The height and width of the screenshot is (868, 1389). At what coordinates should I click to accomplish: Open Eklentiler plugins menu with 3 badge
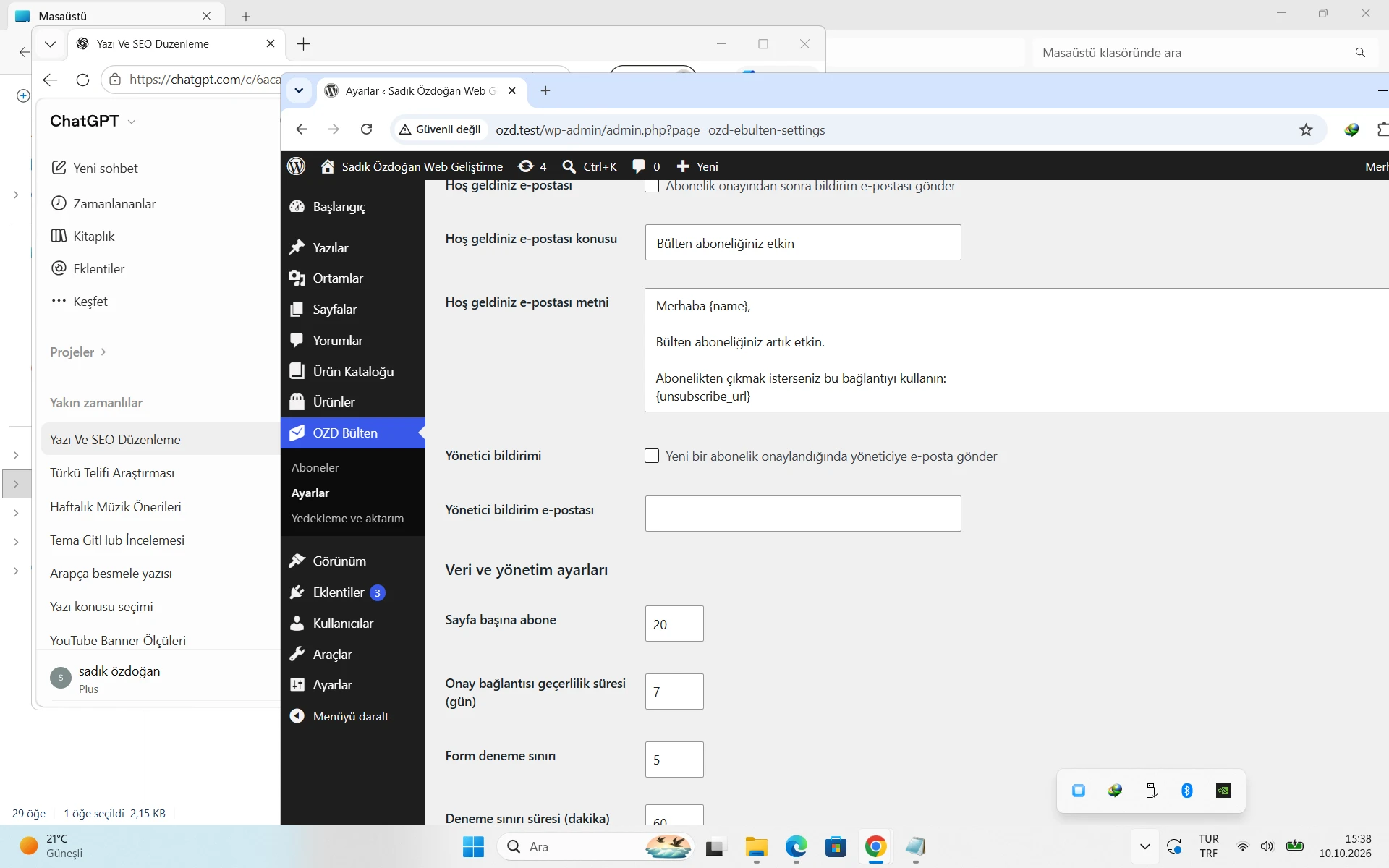point(353,592)
